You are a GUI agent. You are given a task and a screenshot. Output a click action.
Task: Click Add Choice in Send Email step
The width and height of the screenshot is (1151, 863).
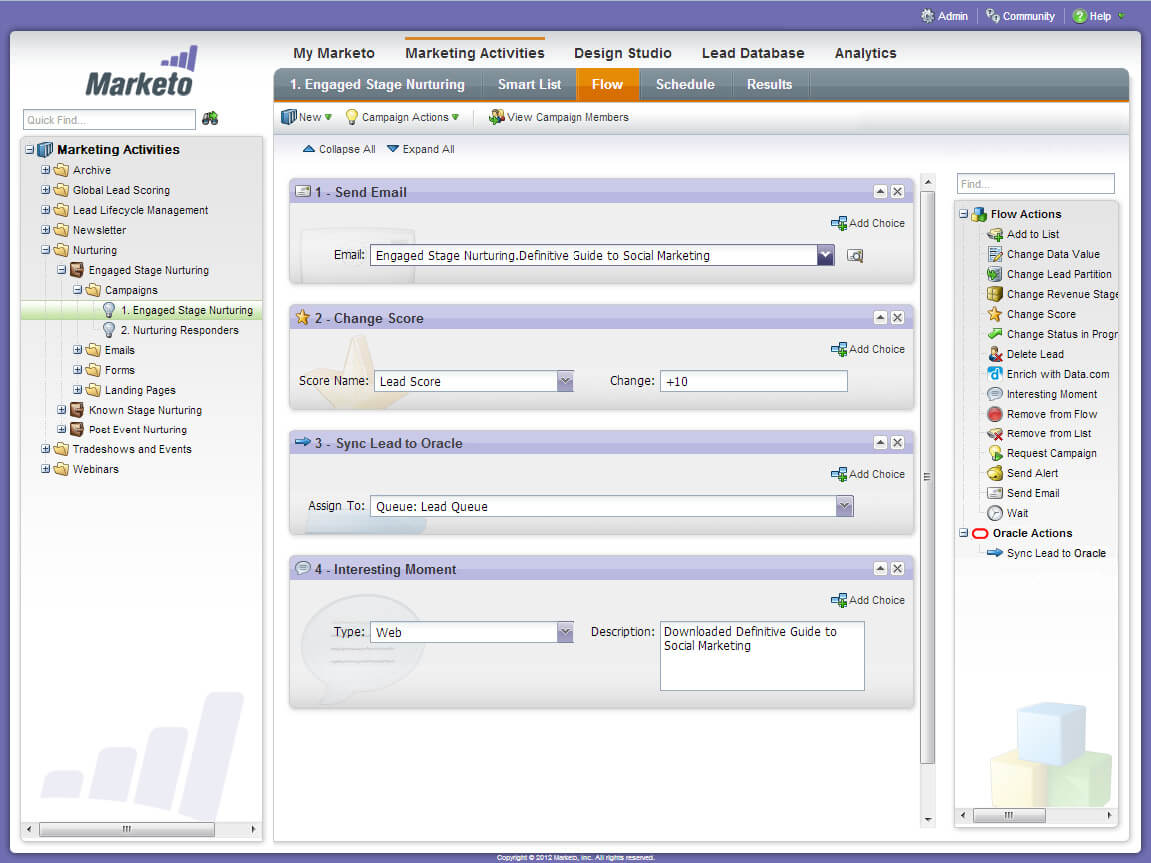[x=868, y=223]
